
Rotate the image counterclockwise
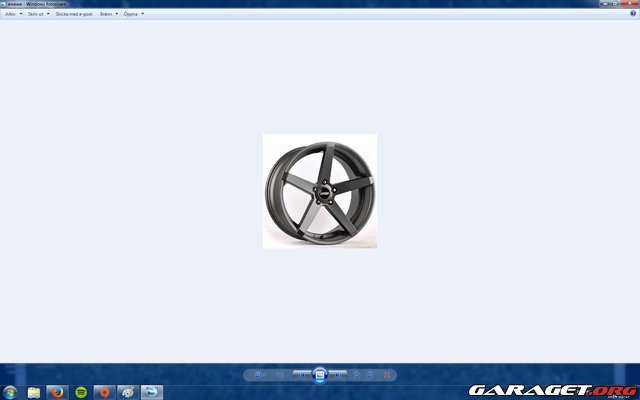click(357, 375)
